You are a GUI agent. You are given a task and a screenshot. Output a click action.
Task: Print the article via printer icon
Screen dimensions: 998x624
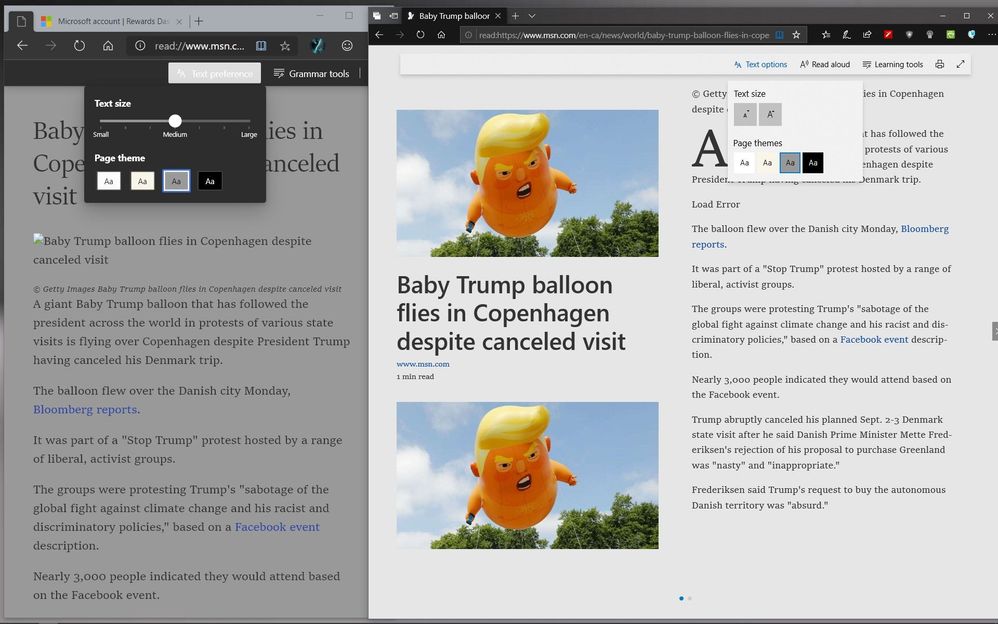point(939,64)
